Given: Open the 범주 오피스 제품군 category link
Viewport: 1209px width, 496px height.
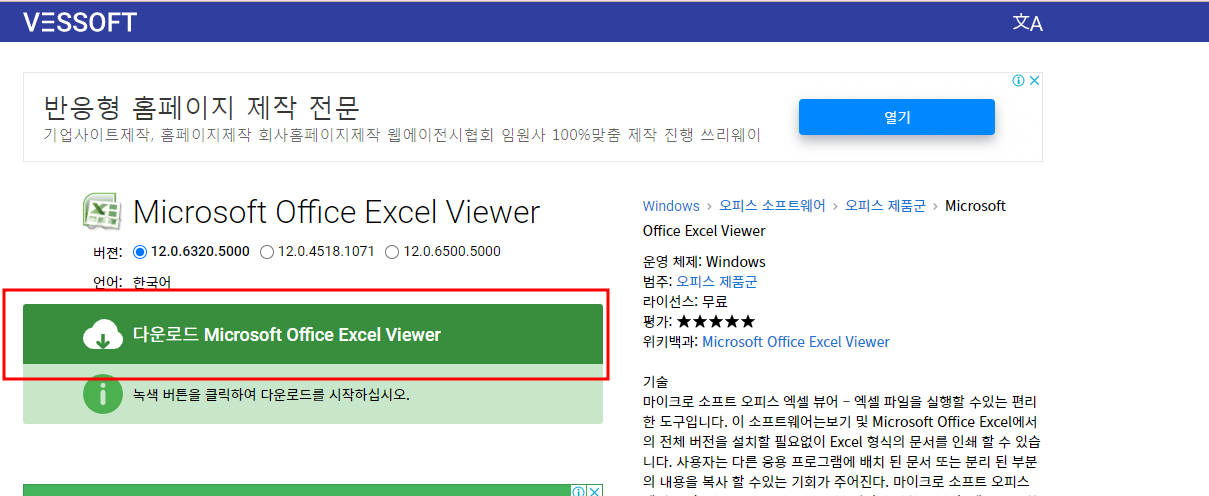Looking at the screenshot, I should point(717,281).
